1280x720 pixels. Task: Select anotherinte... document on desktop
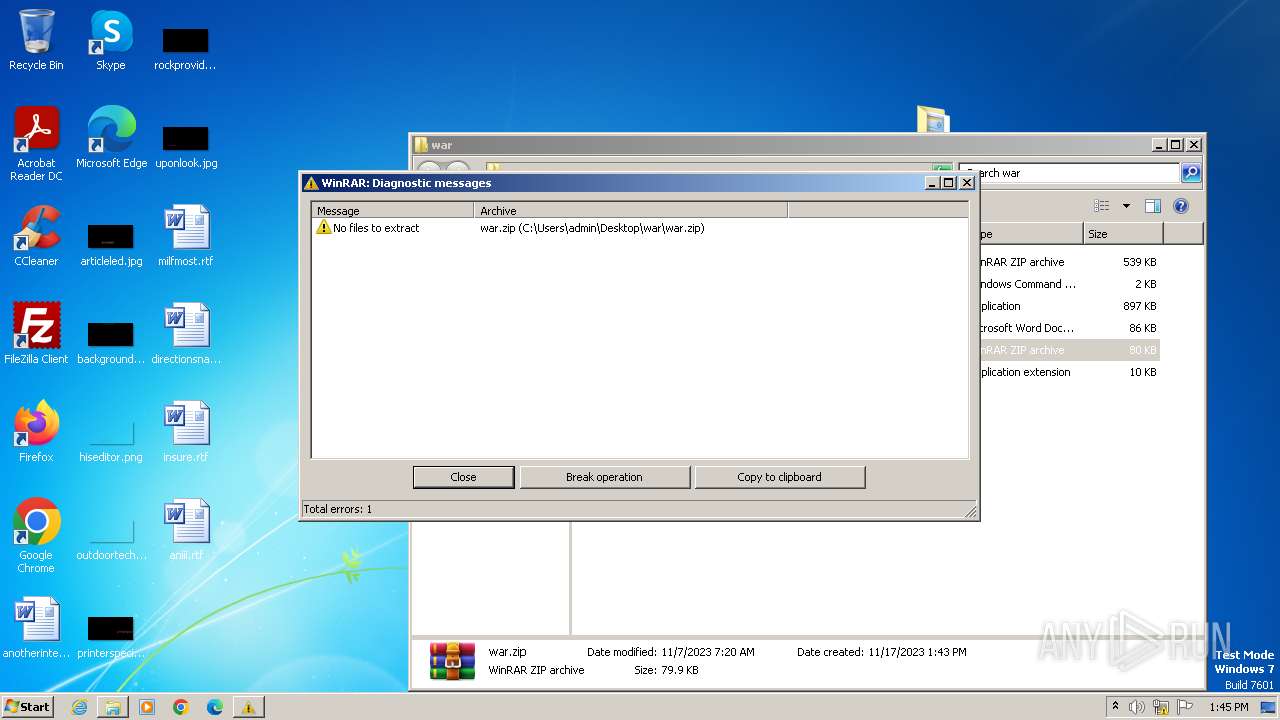tap(36, 628)
